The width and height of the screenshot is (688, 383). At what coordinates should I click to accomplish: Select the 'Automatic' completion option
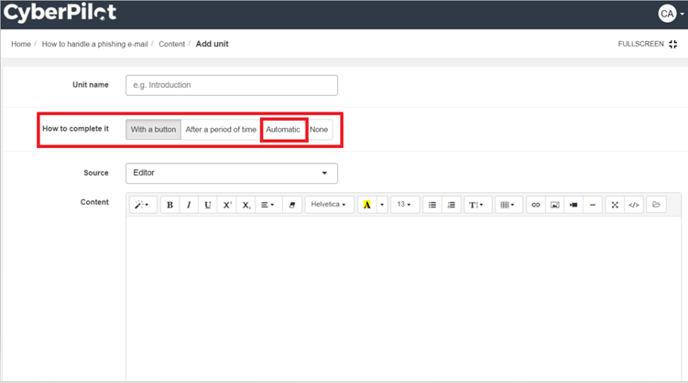click(283, 129)
